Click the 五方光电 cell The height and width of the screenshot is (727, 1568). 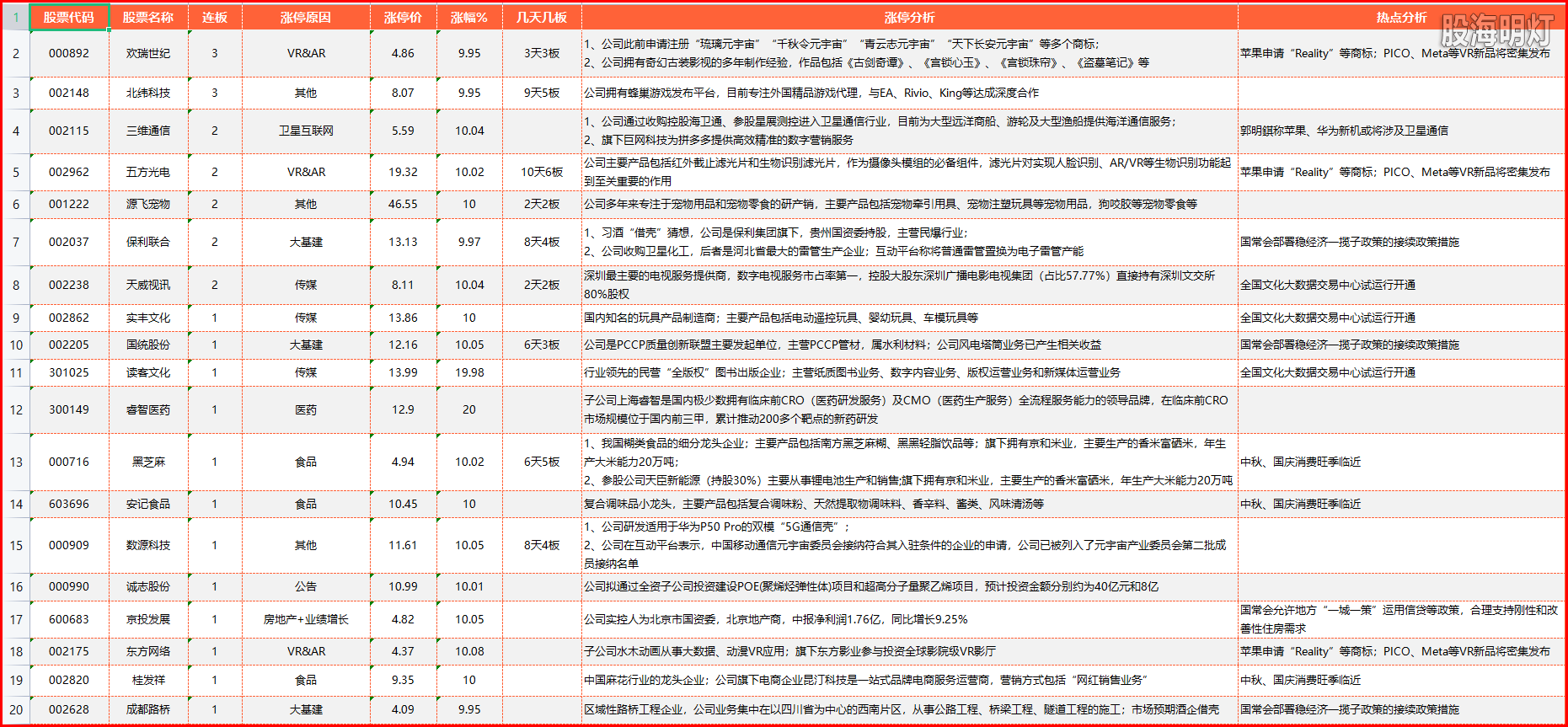point(148,172)
